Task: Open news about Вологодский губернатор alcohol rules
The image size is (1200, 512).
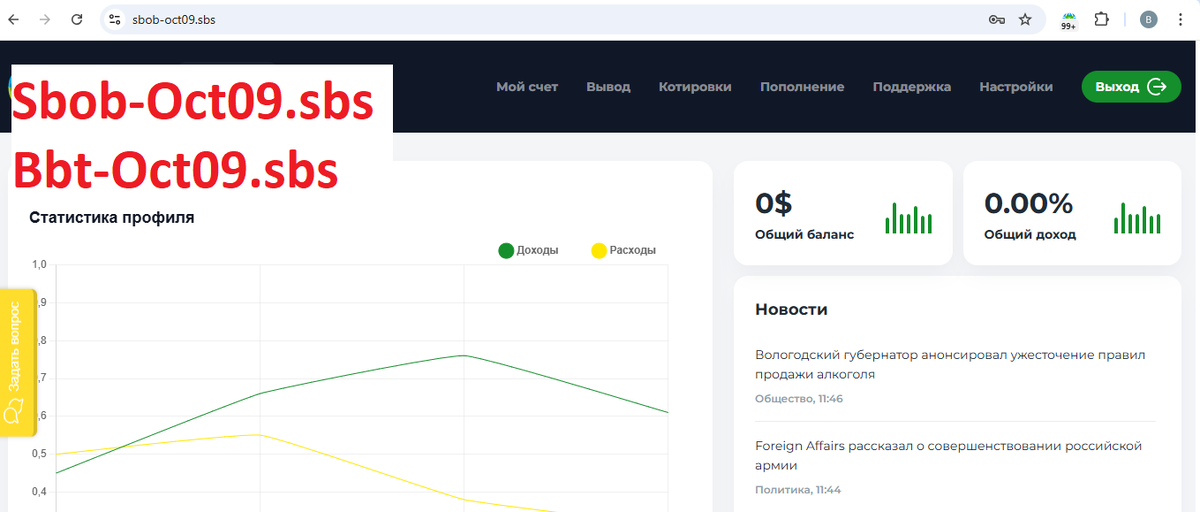Action: click(950, 364)
